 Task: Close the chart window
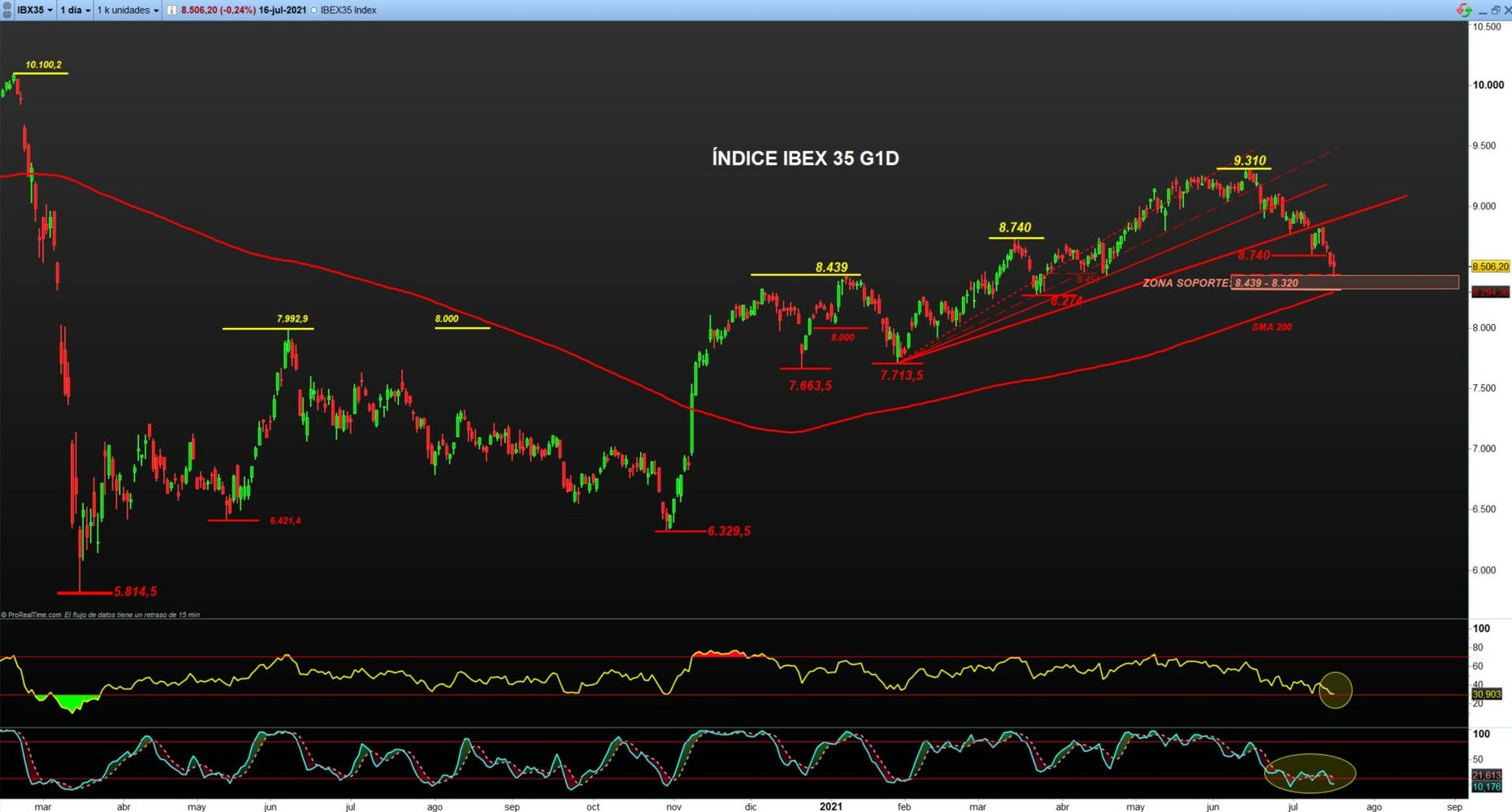1506,11
